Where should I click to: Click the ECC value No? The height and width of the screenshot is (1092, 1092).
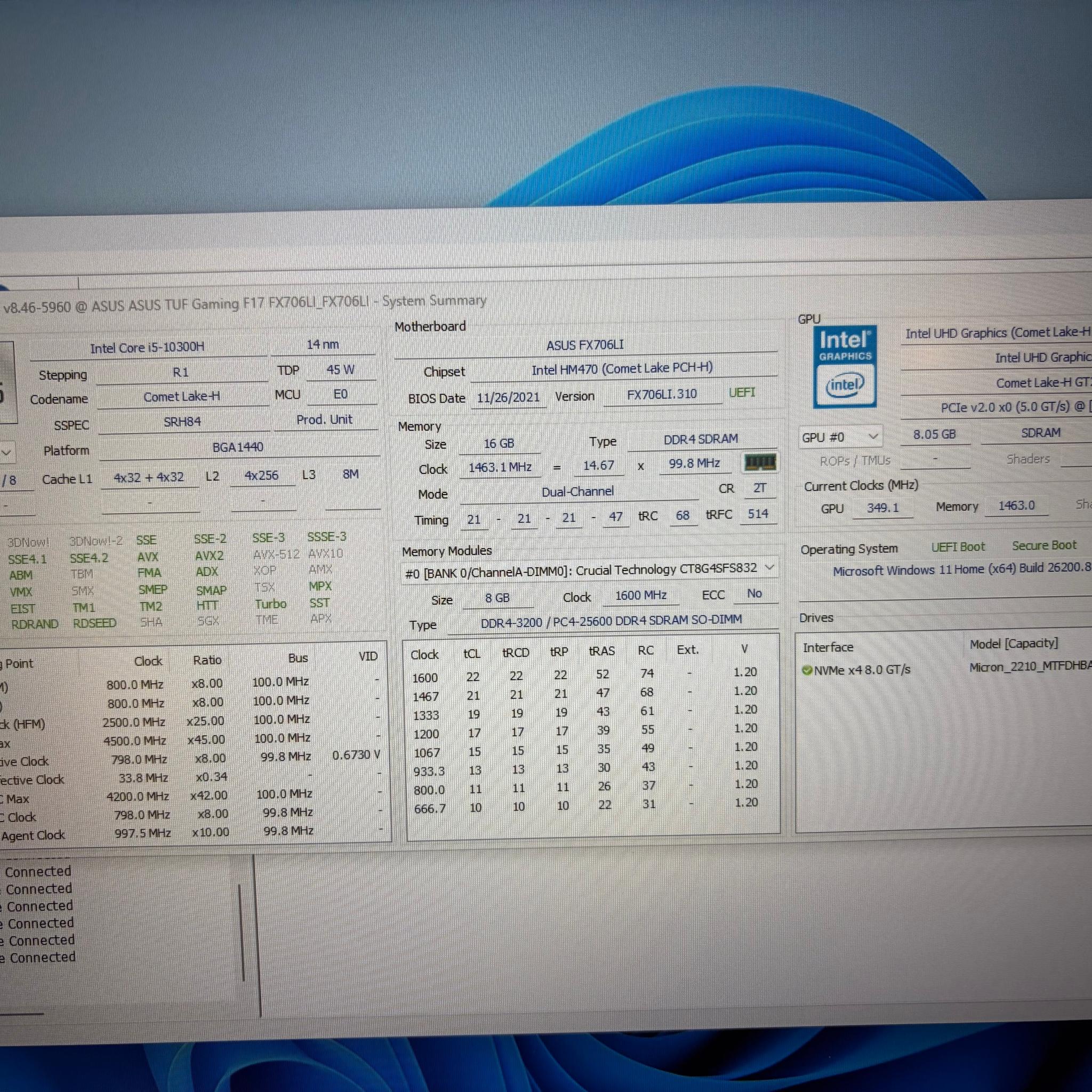754,593
